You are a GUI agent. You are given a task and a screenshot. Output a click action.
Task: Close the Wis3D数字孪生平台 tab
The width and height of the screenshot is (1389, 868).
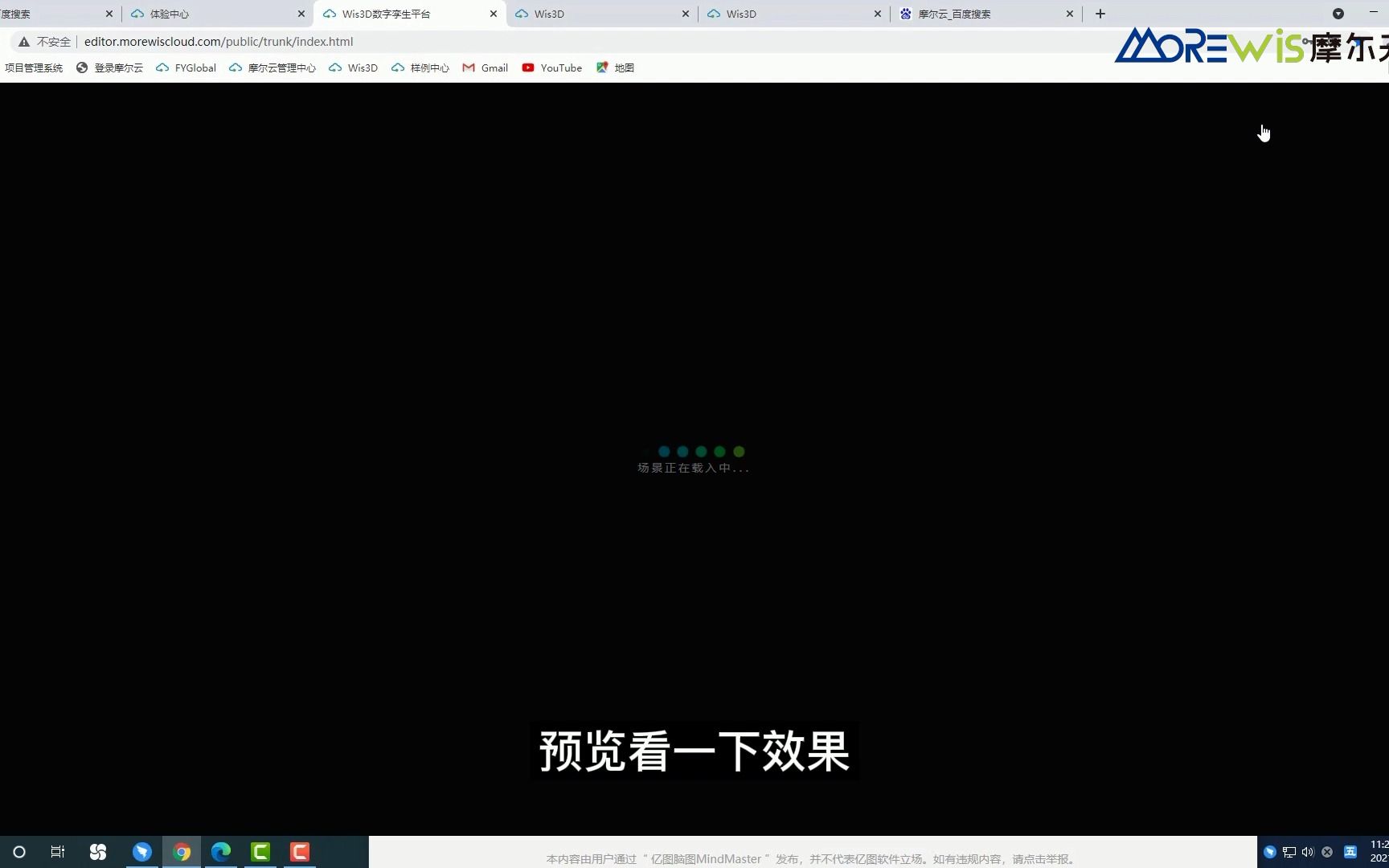pyautogui.click(x=494, y=14)
